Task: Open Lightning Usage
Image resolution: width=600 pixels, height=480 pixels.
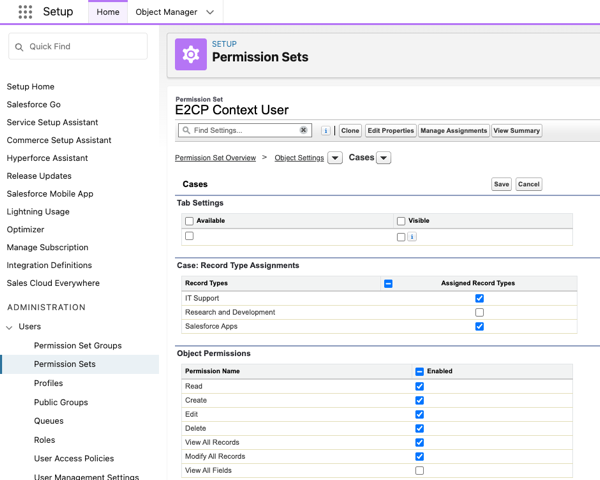Action: [x=38, y=212]
